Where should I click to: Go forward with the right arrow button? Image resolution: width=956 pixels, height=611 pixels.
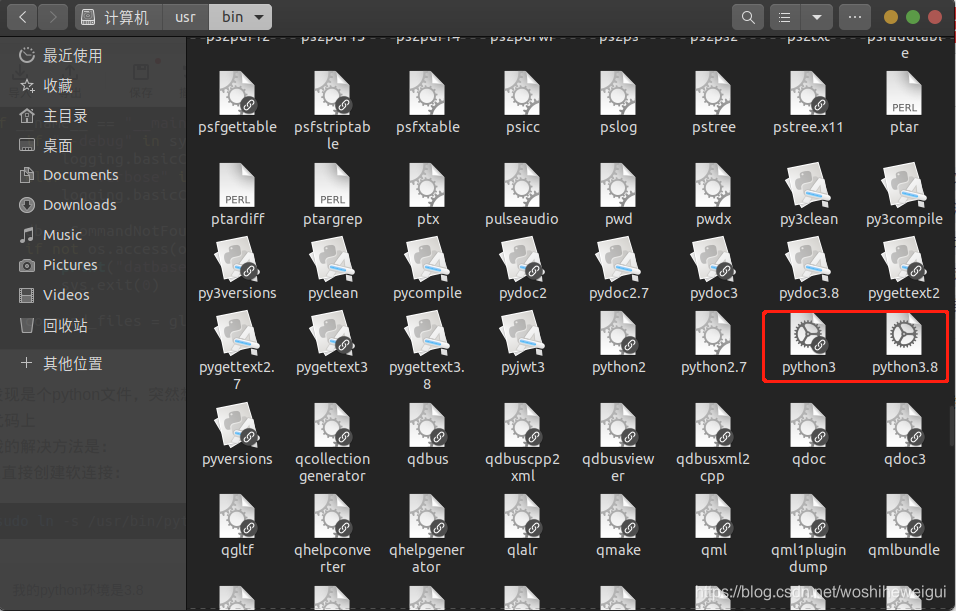click(x=53, y=17)
